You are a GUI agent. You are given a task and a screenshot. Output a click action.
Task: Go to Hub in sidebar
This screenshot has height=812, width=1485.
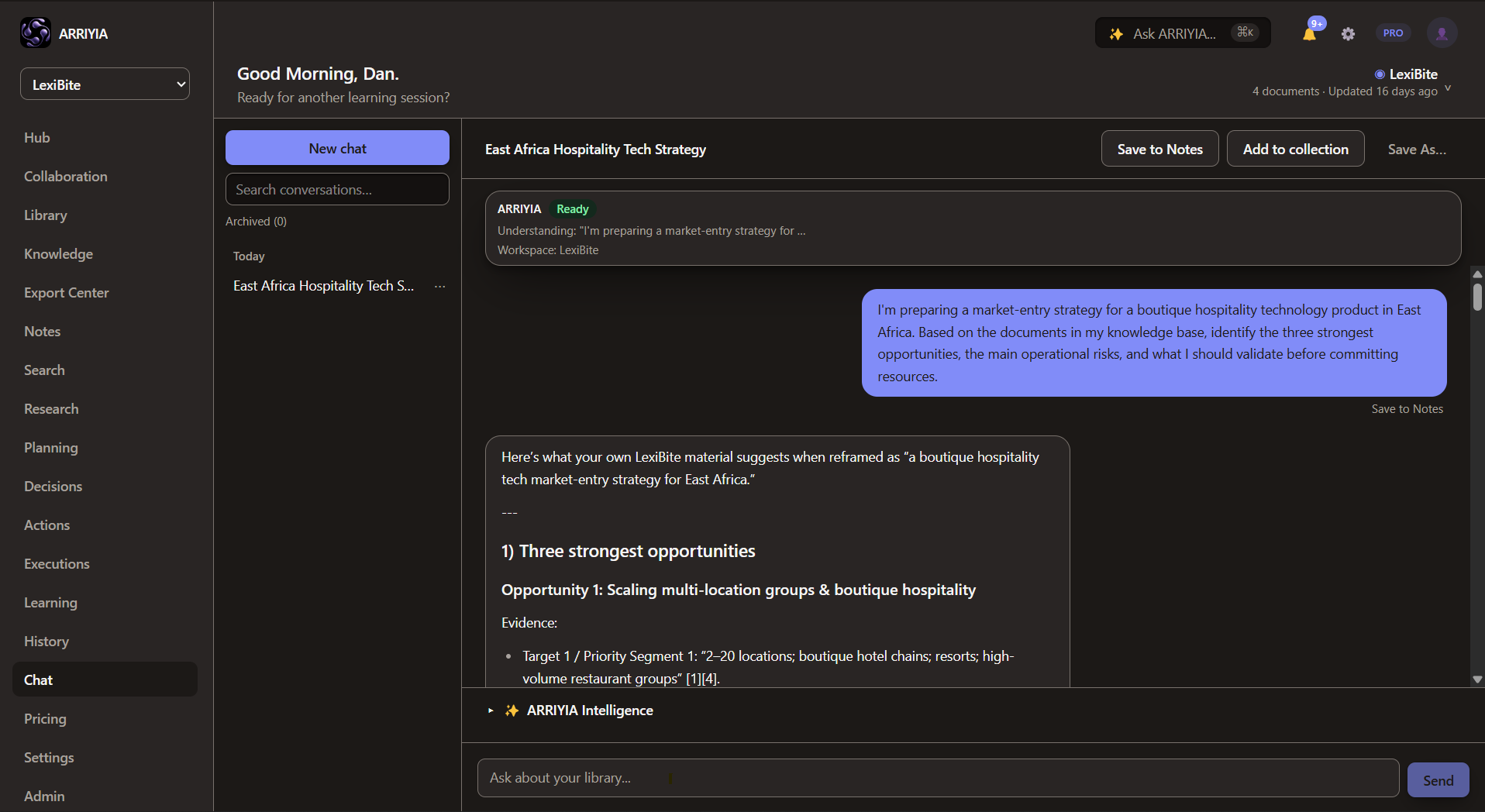37,138
